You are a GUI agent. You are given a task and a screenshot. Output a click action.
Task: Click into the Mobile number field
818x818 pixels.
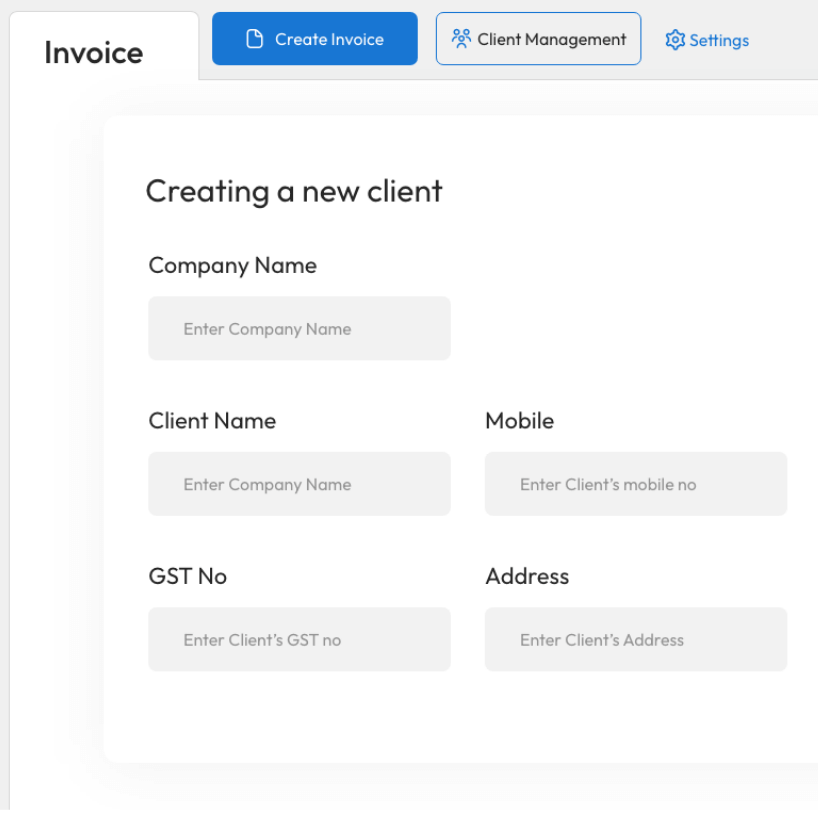[x=635, y=484]
